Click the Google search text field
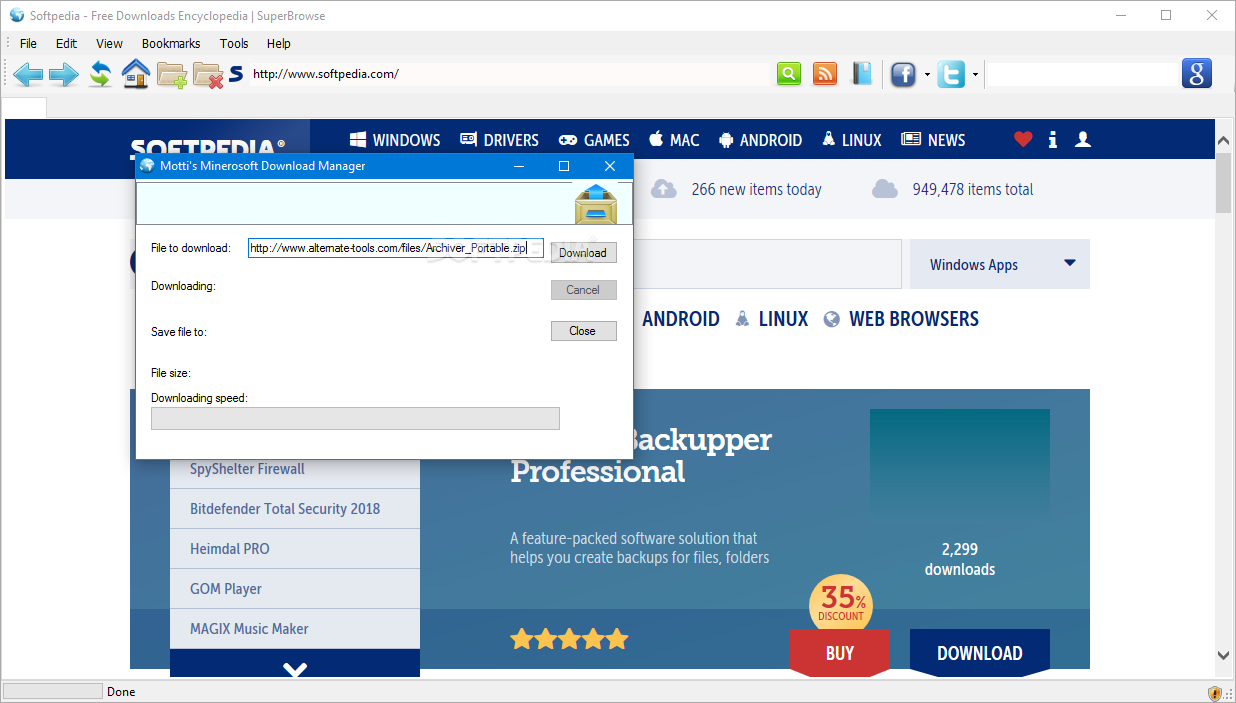The image size is (1236, 703). pos(1084,74)
